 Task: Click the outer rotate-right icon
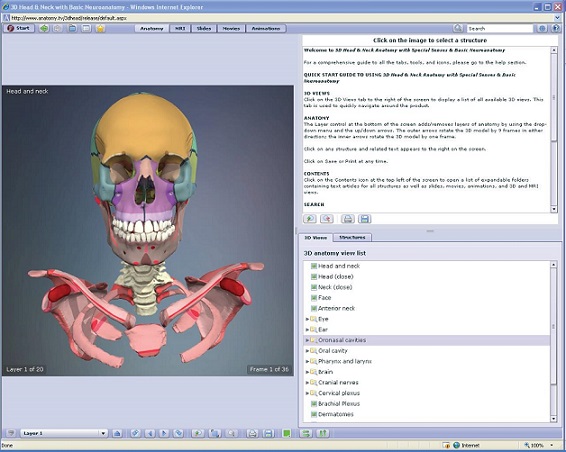[x=178, y=433]
